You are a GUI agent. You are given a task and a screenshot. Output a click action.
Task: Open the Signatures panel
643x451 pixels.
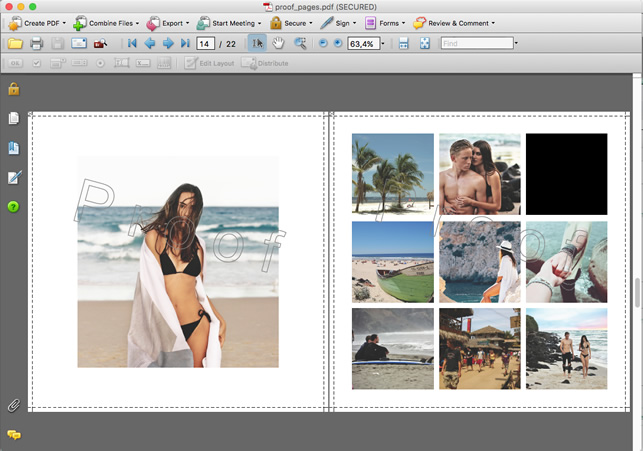pos(14,177)
